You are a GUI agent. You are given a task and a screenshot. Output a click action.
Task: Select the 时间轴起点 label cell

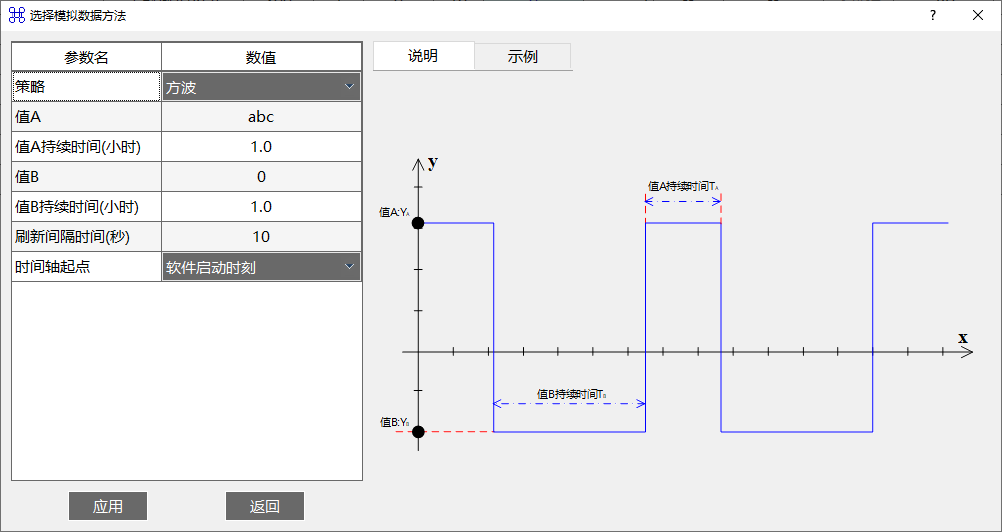click(x=86, y=267)
